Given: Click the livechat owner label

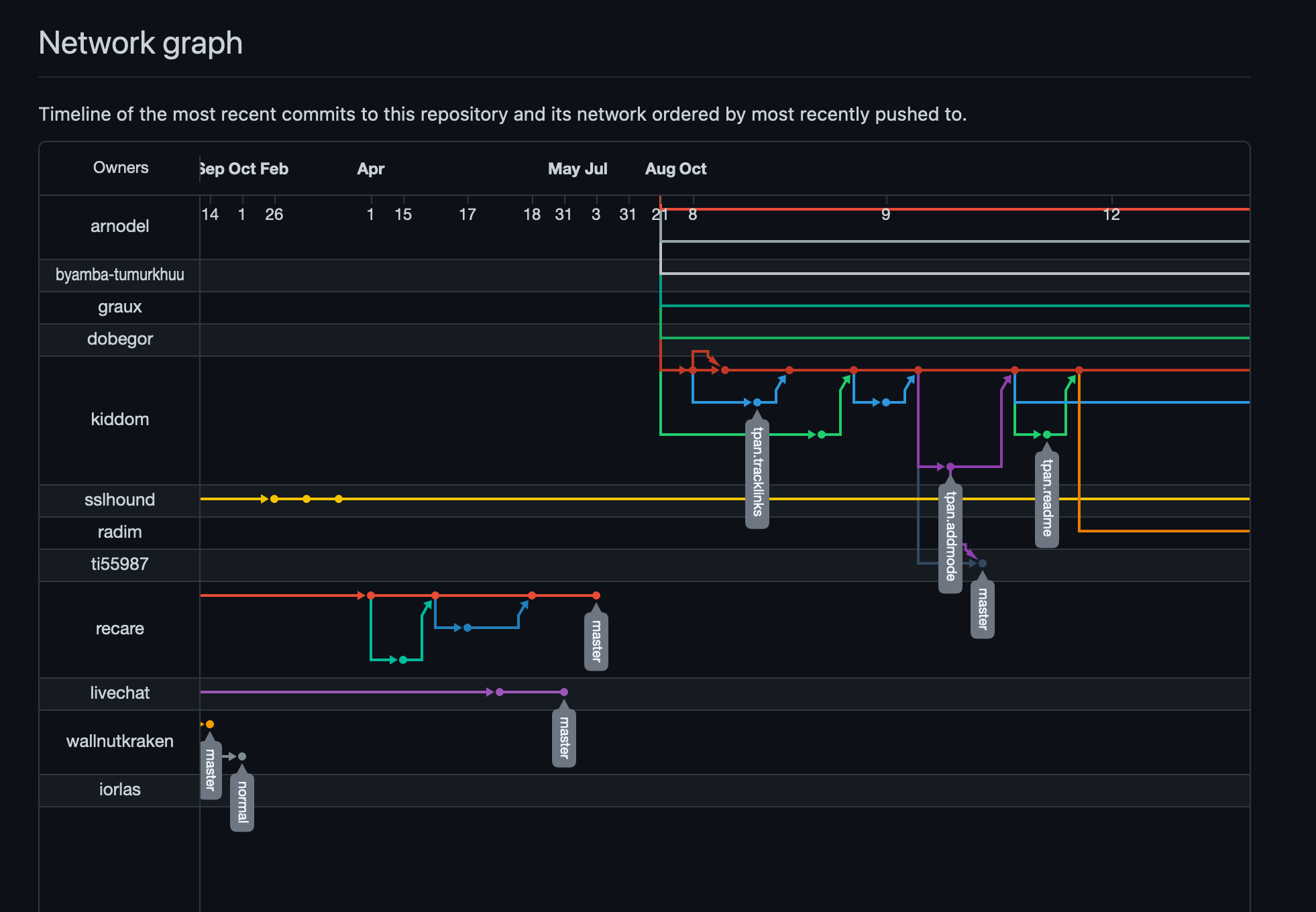Looking at the screenshot, I should coord(119,693).
